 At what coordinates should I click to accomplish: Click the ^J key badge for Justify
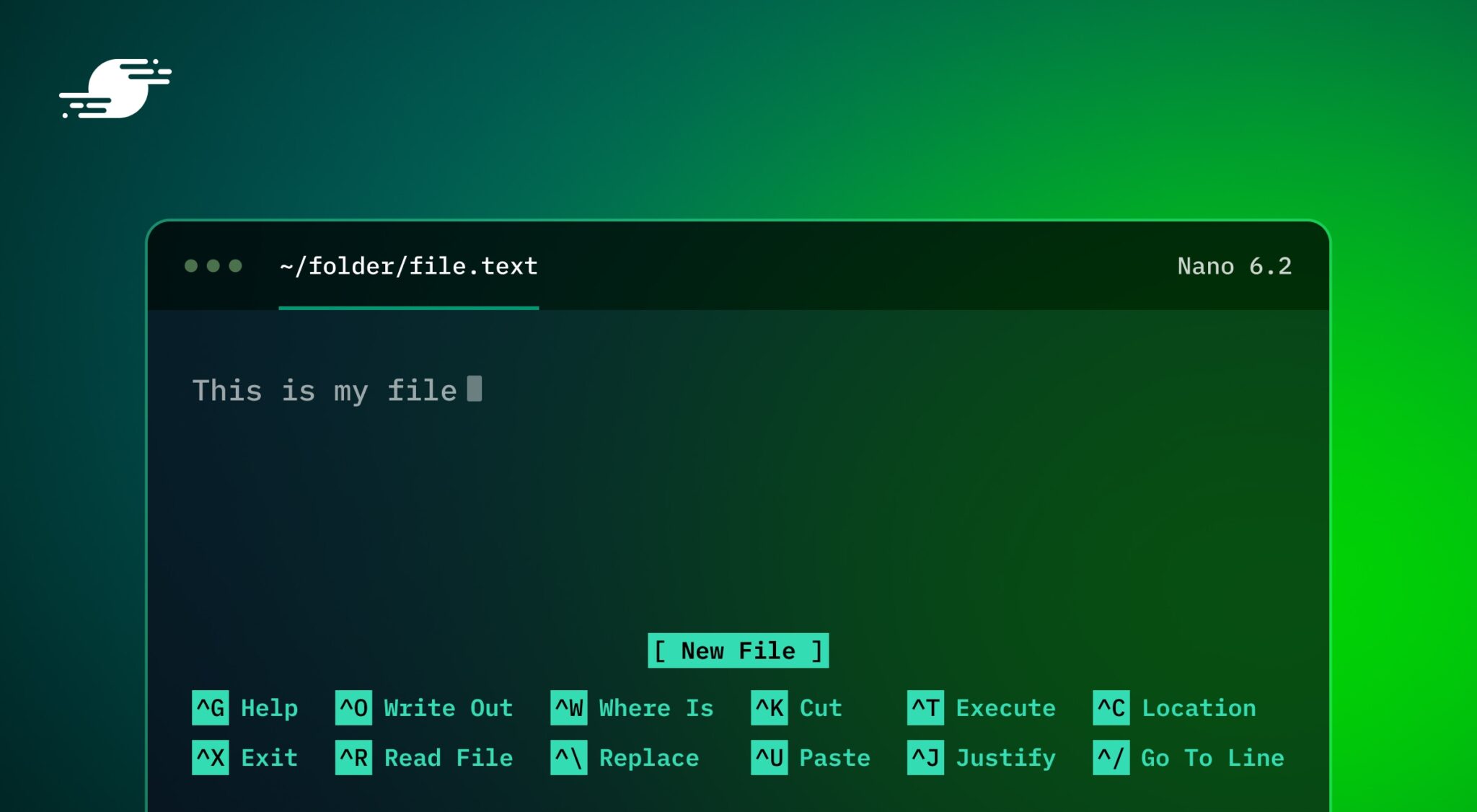(x=925, y=757)
